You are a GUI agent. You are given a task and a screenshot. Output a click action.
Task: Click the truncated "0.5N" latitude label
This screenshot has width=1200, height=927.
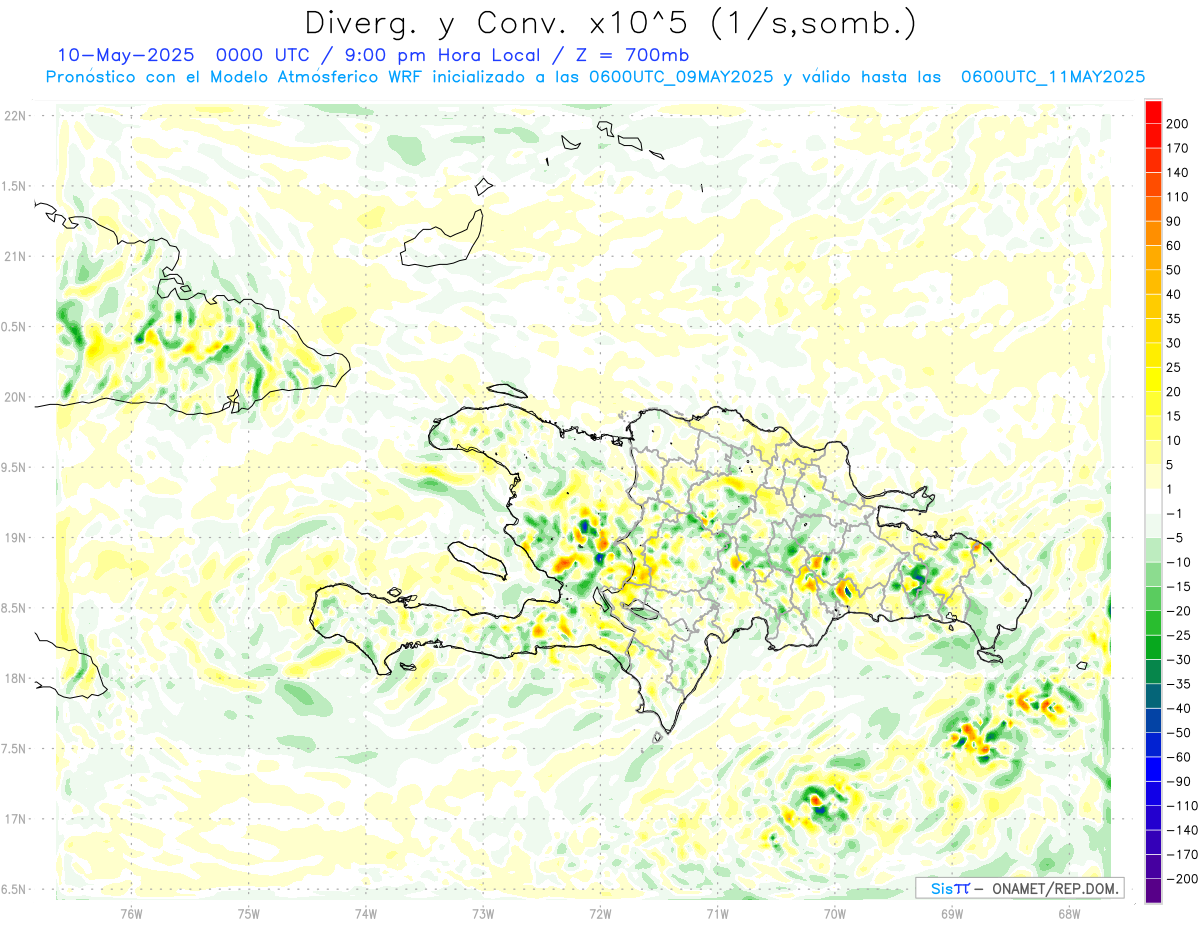14,327
